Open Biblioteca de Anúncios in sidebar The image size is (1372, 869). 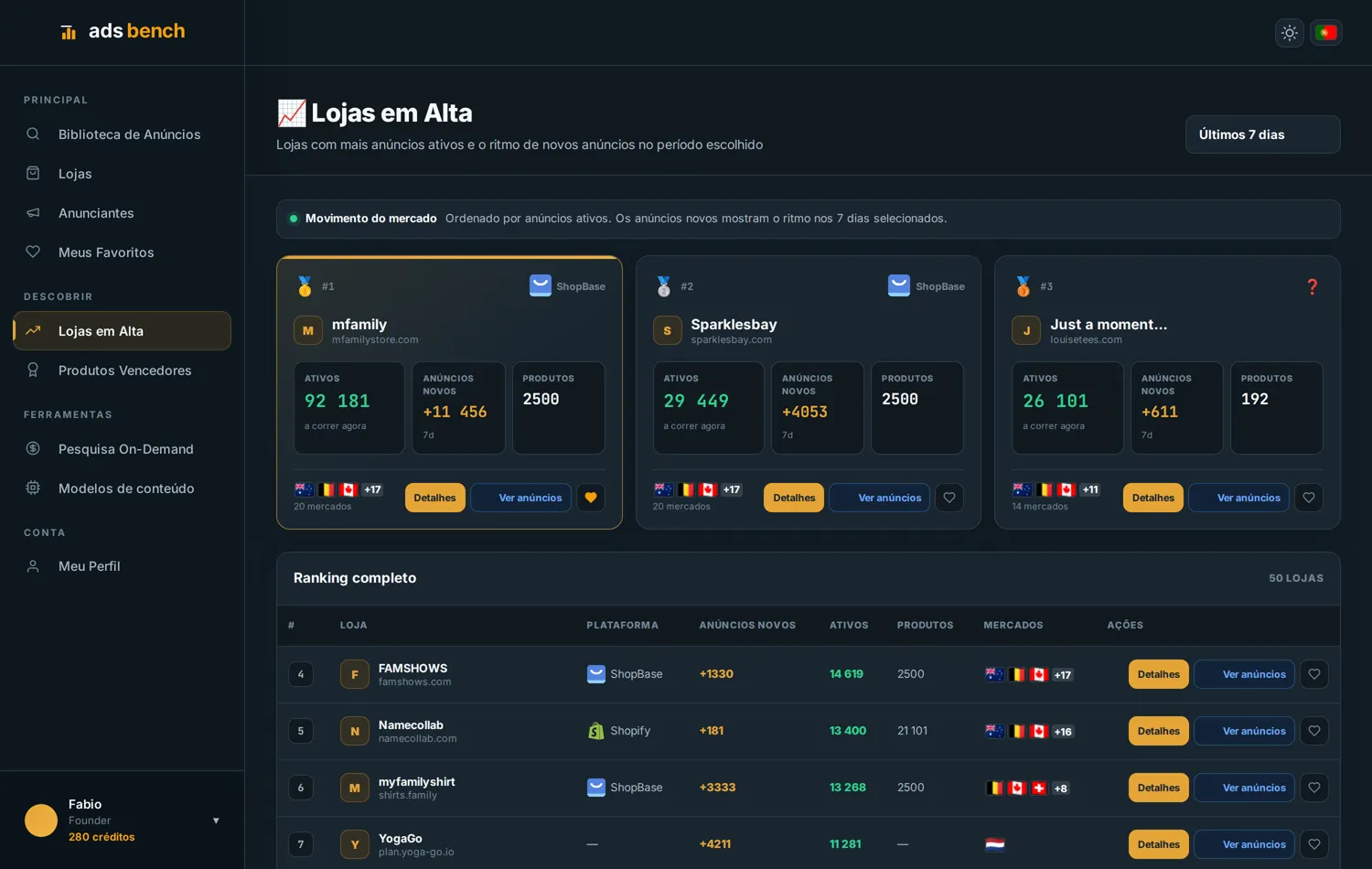click(x=122, y=134)
